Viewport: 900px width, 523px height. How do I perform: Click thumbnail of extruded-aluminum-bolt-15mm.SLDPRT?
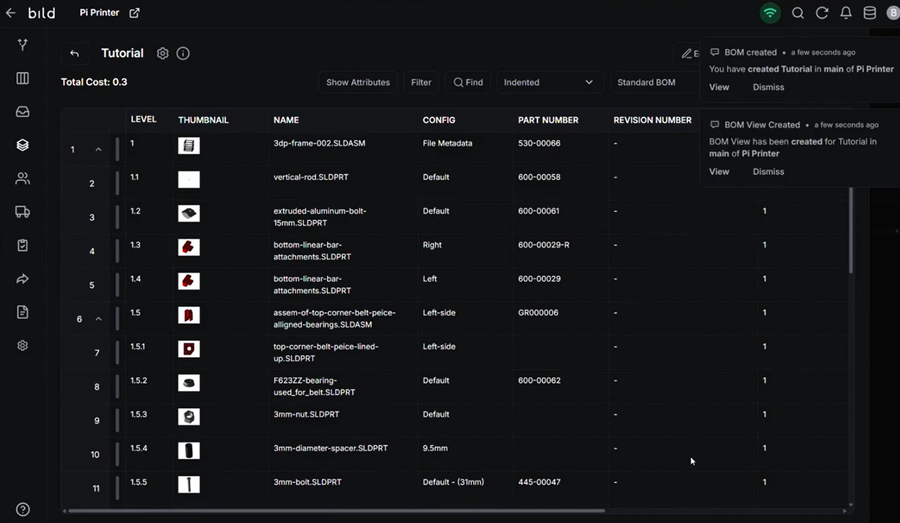[x=189, y=214]
